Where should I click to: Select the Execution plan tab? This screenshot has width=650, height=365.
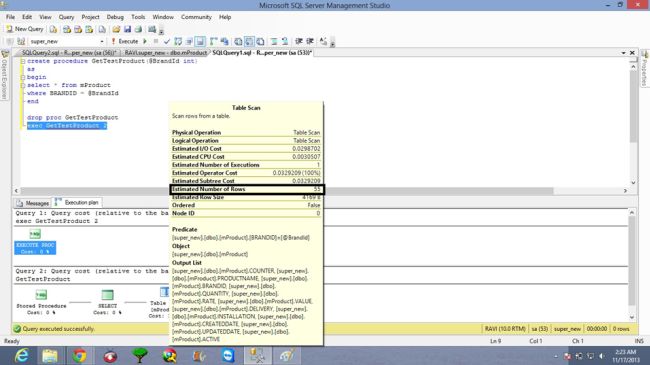(x=77, y=202)
